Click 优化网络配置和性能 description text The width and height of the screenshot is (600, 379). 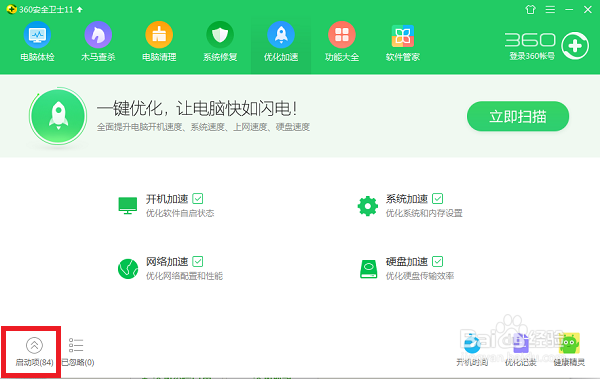click(184, 276)
